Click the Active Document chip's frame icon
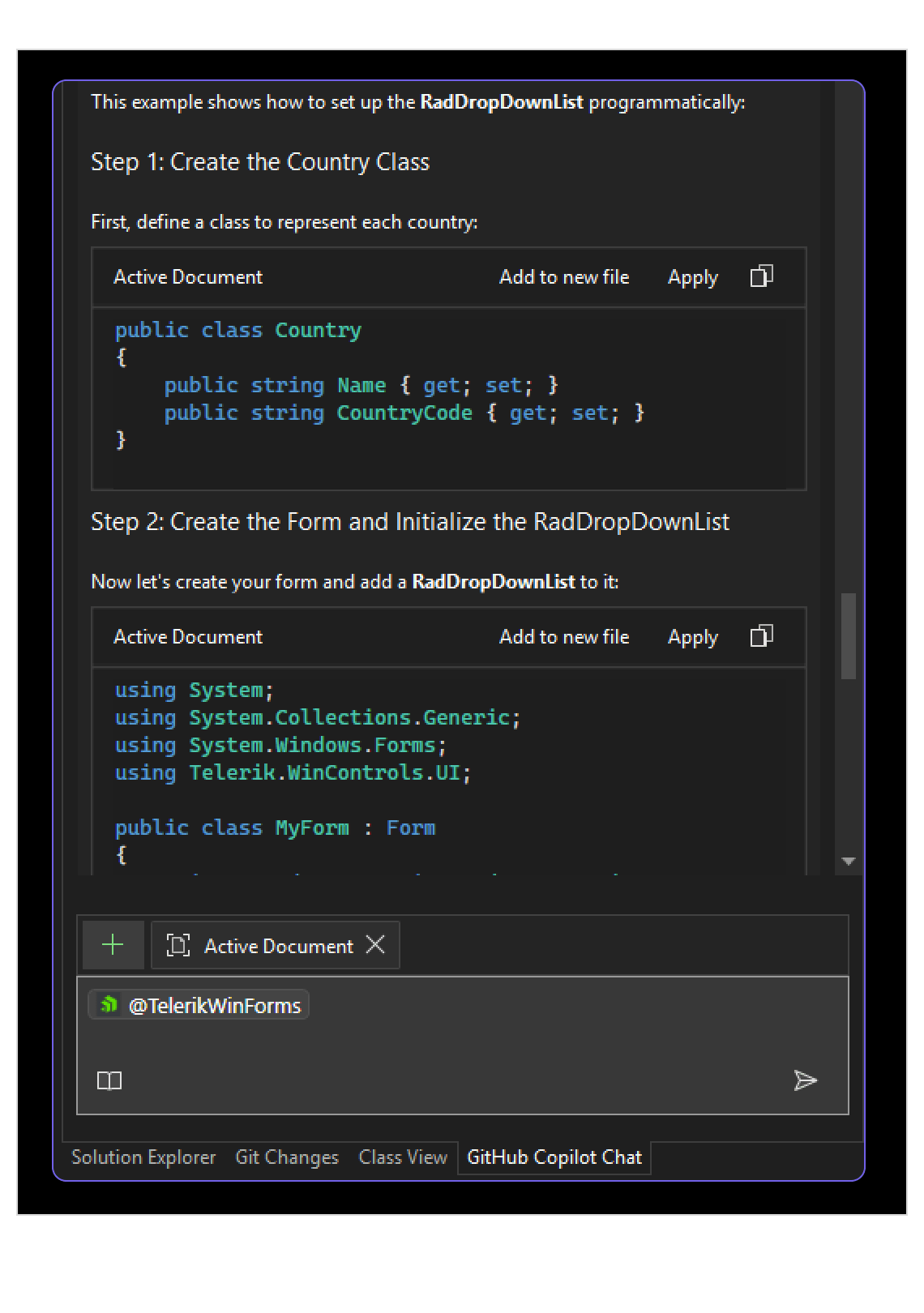 [x=178, y=945]
